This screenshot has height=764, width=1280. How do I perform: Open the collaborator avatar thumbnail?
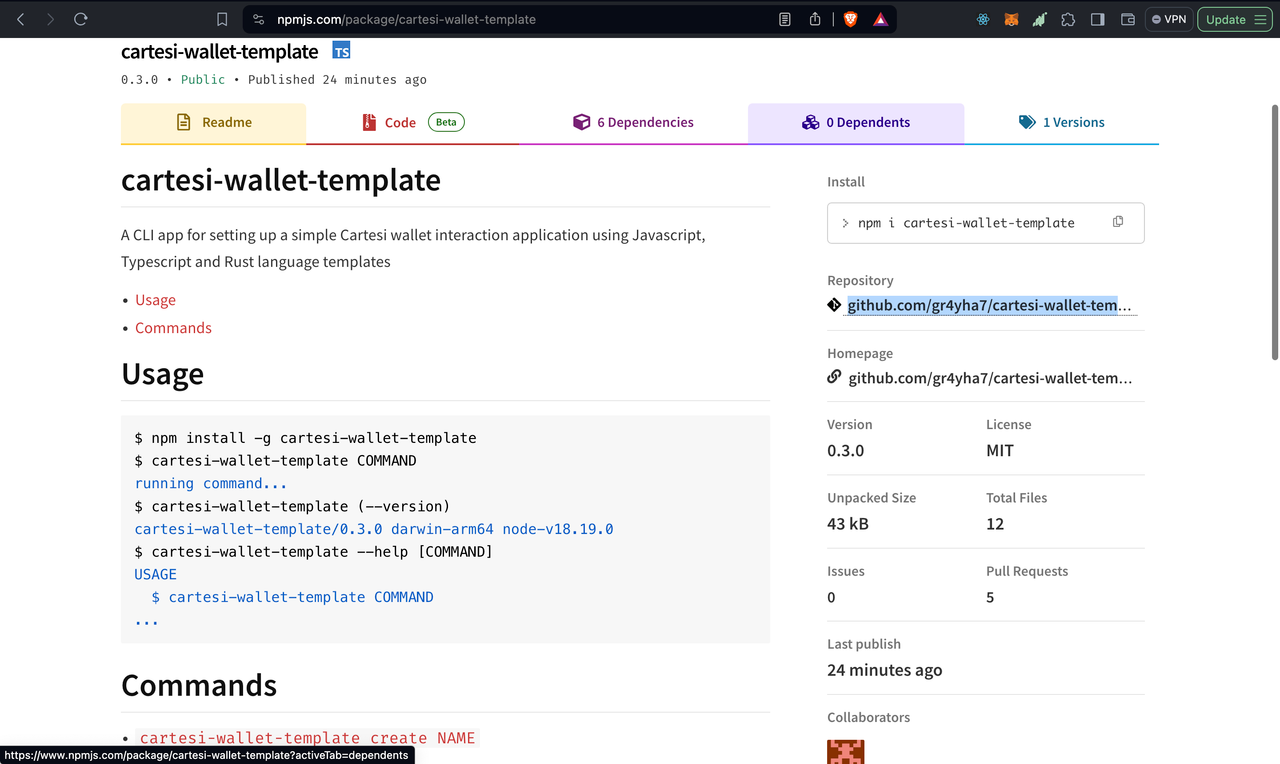(x=845, y=752)
